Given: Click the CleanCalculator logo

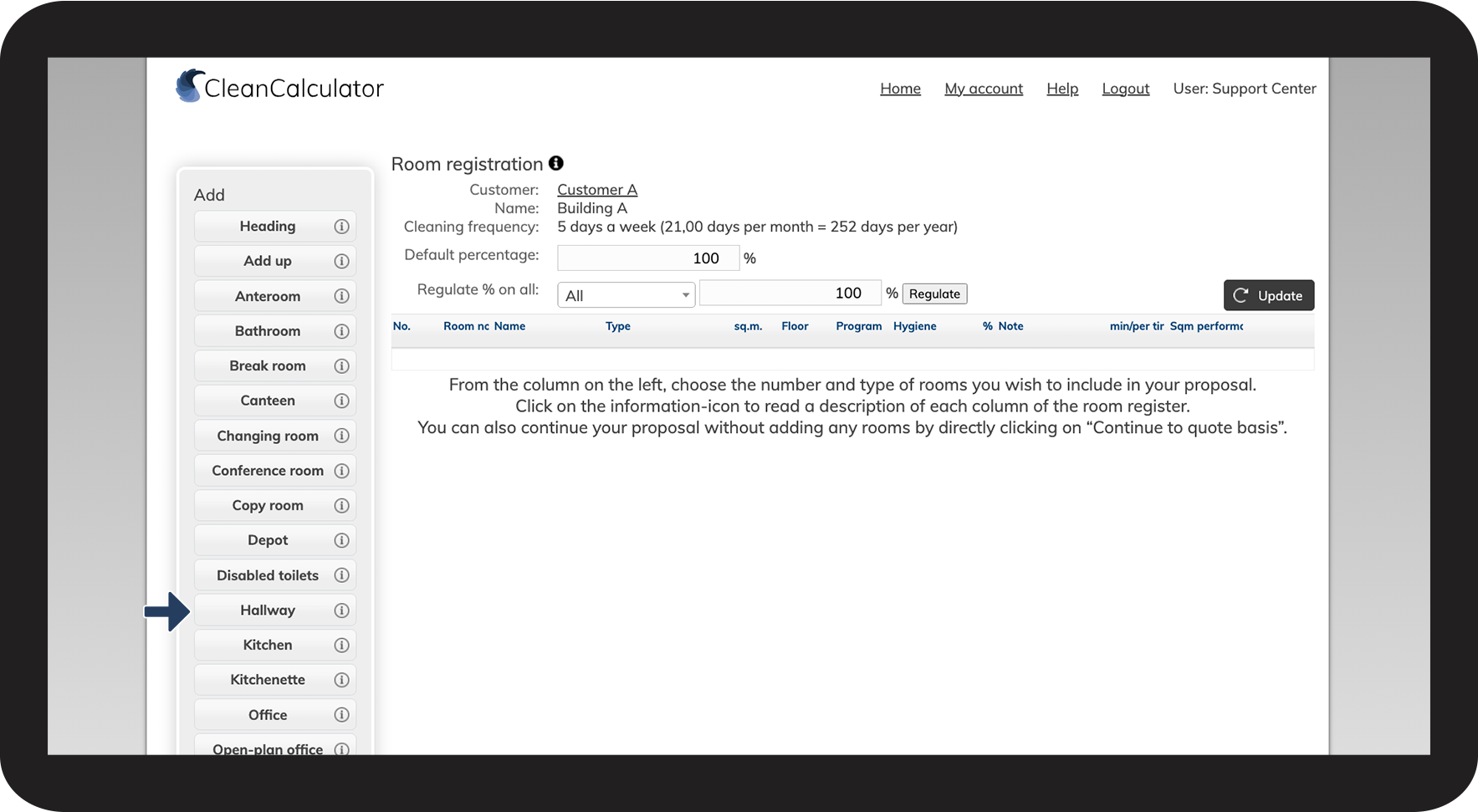Looking at the screenshot, I should click(279, 87).
